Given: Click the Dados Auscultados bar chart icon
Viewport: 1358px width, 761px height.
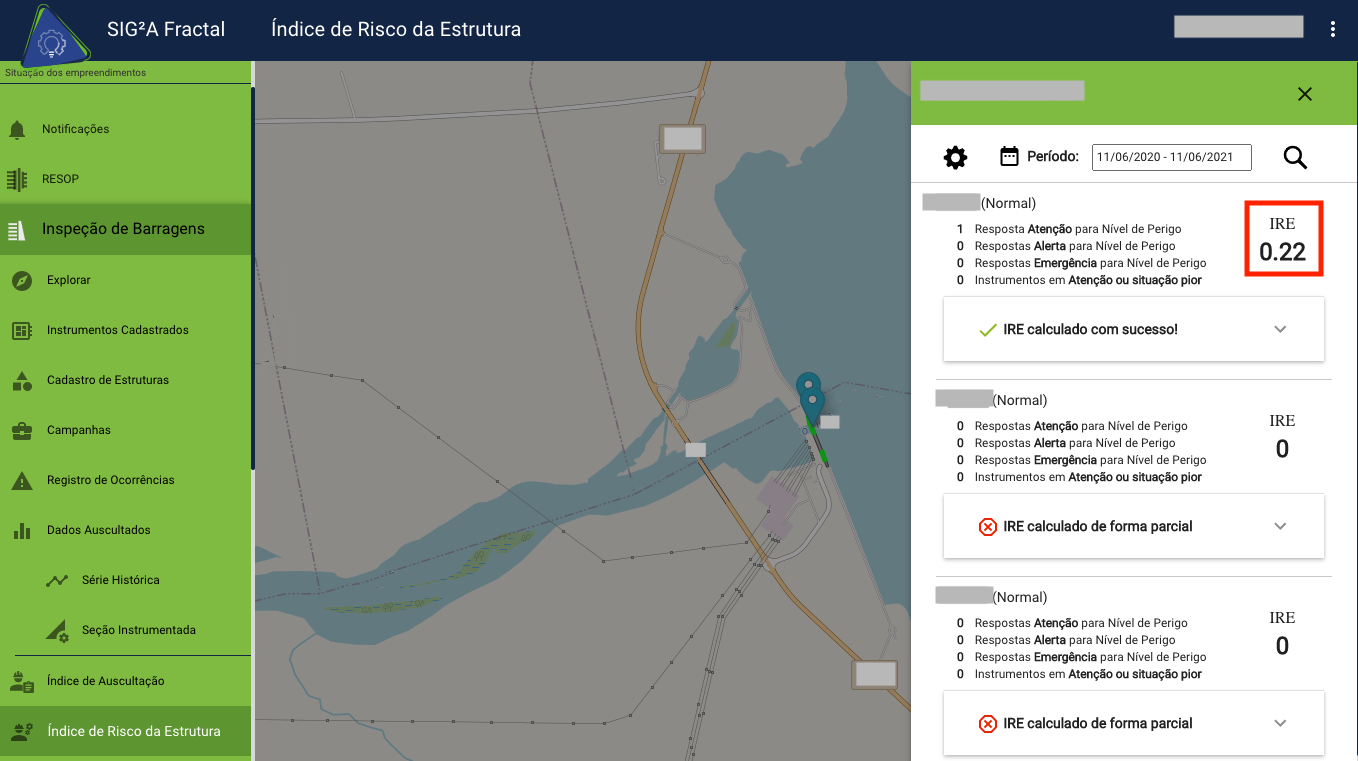Looking at the screenshot, I should [22, 530].
